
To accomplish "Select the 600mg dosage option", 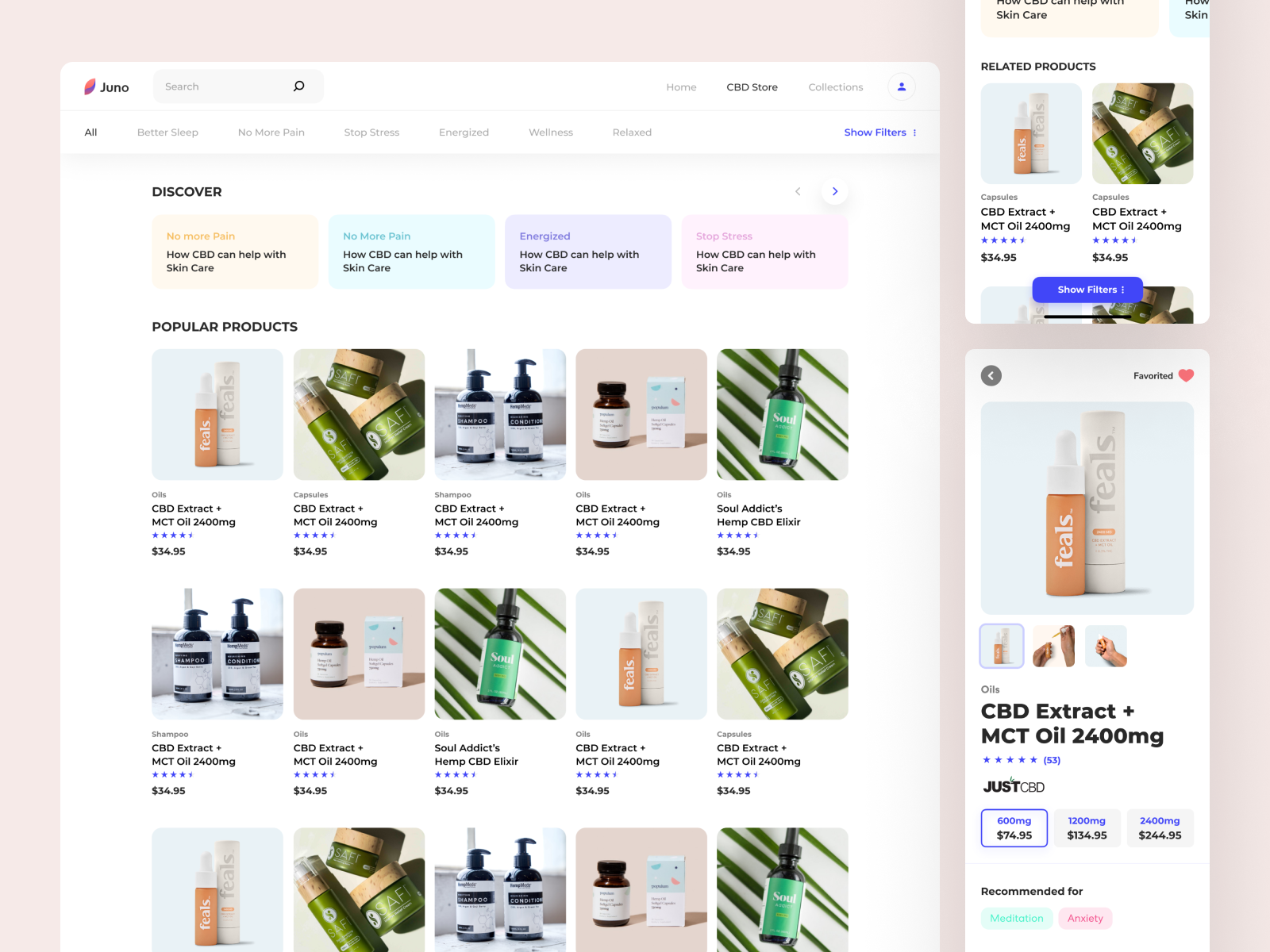I will click(x=1014, y=827).
